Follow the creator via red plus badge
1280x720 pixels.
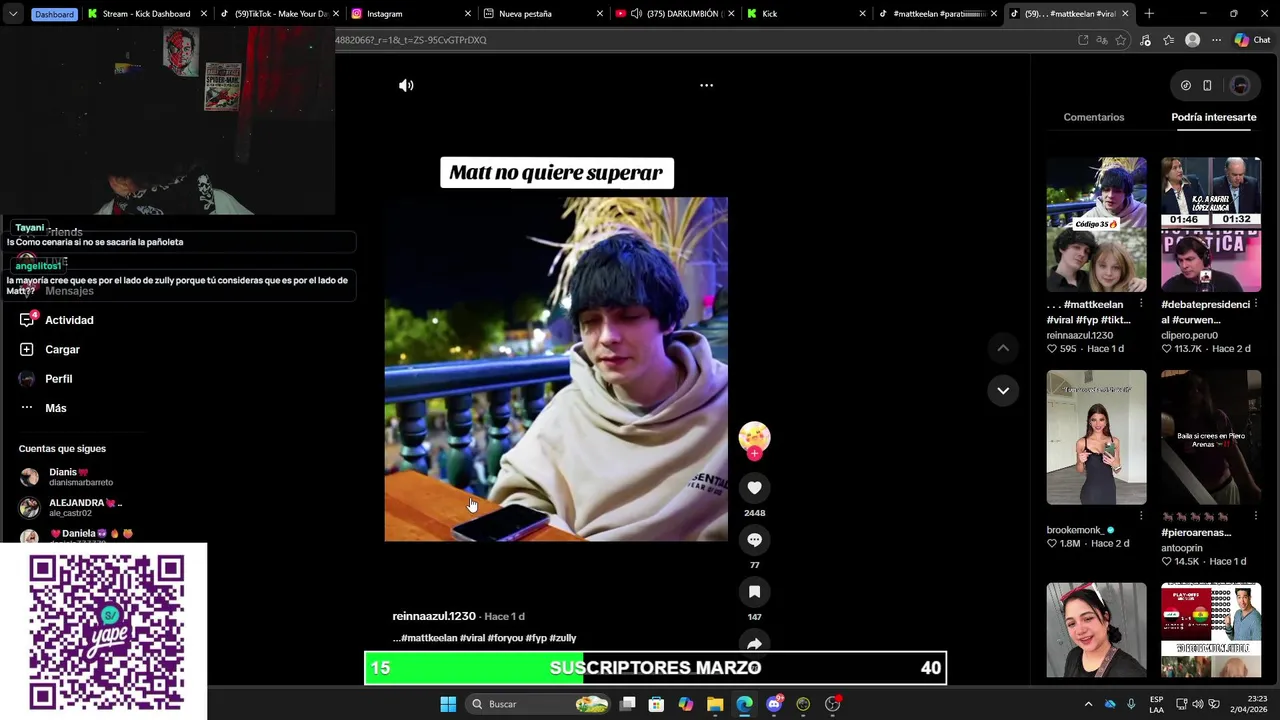click(754, 454)
